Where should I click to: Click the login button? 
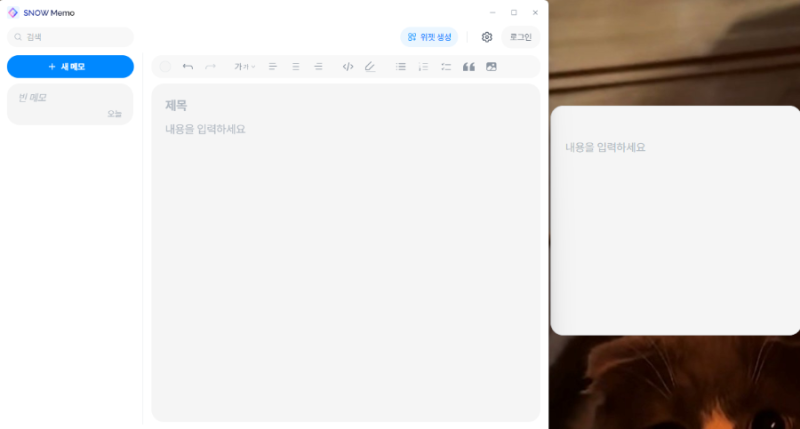pyautogui.click(x=520, y=37)
